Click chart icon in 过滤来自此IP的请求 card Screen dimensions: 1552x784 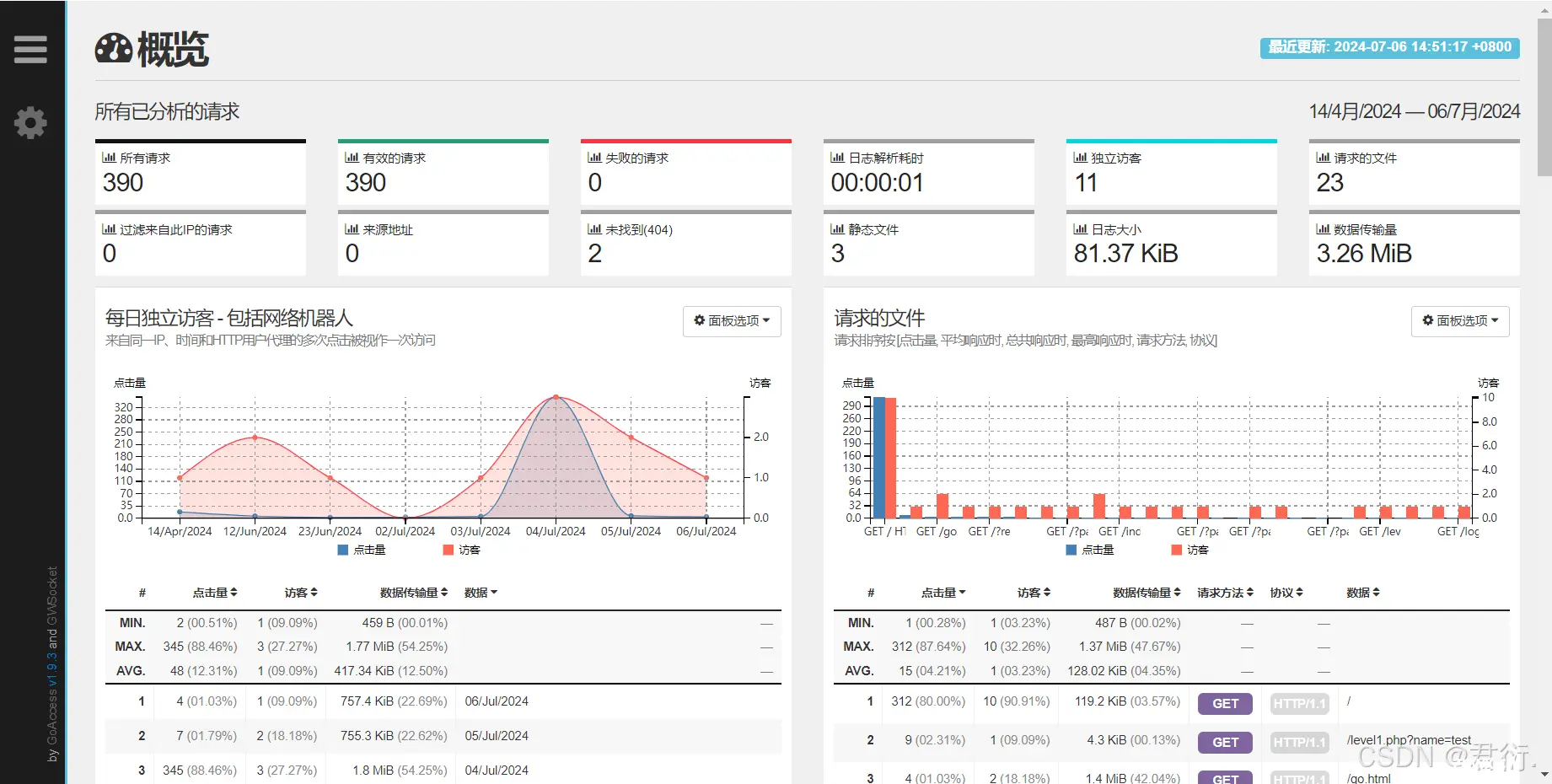109,229
